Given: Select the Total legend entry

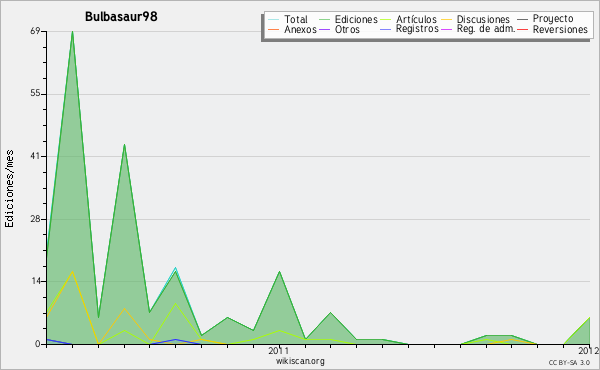Looking at the screenshot, I should tap(295, 19).
